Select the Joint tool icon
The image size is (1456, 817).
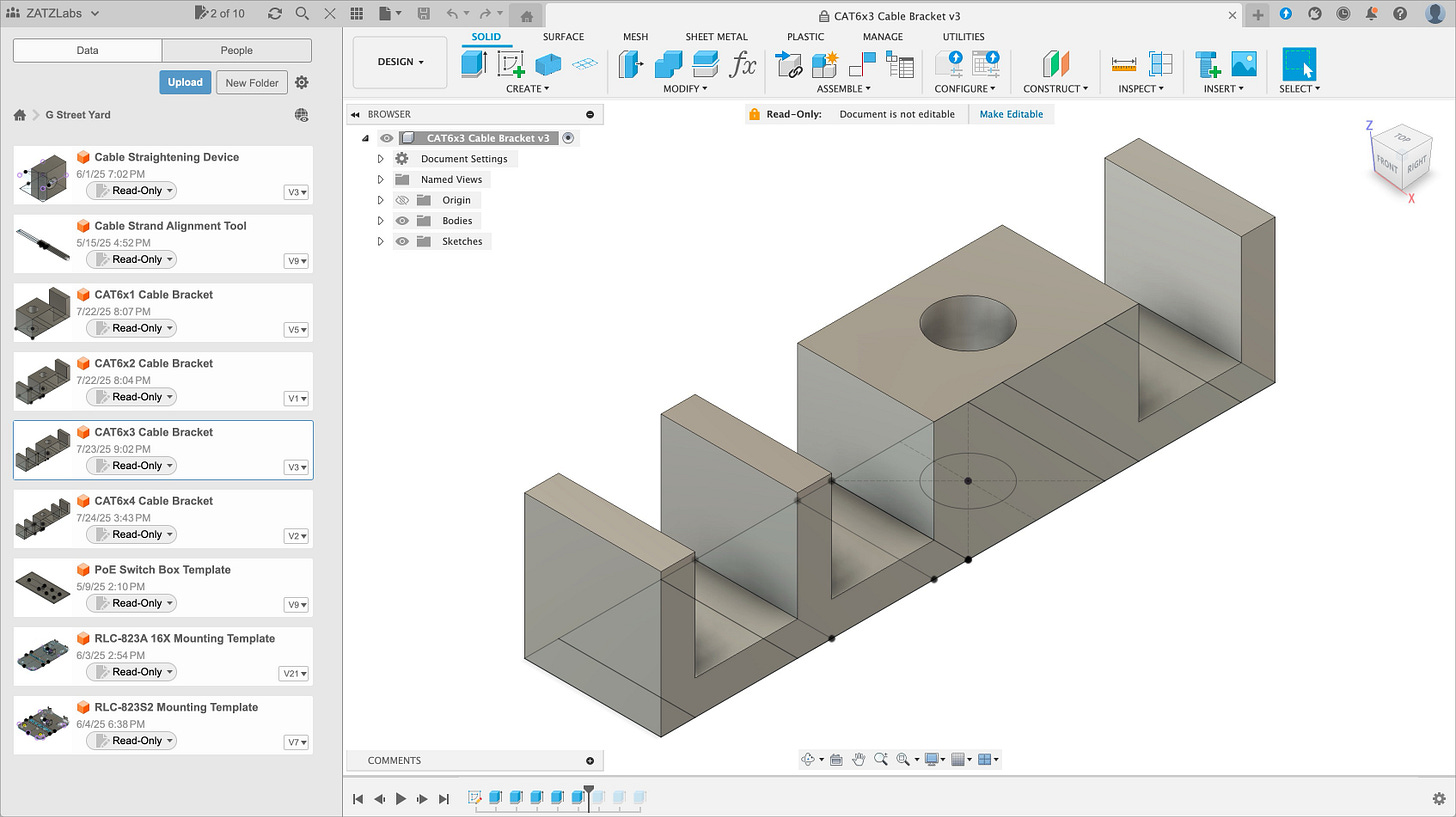(862, 64)
